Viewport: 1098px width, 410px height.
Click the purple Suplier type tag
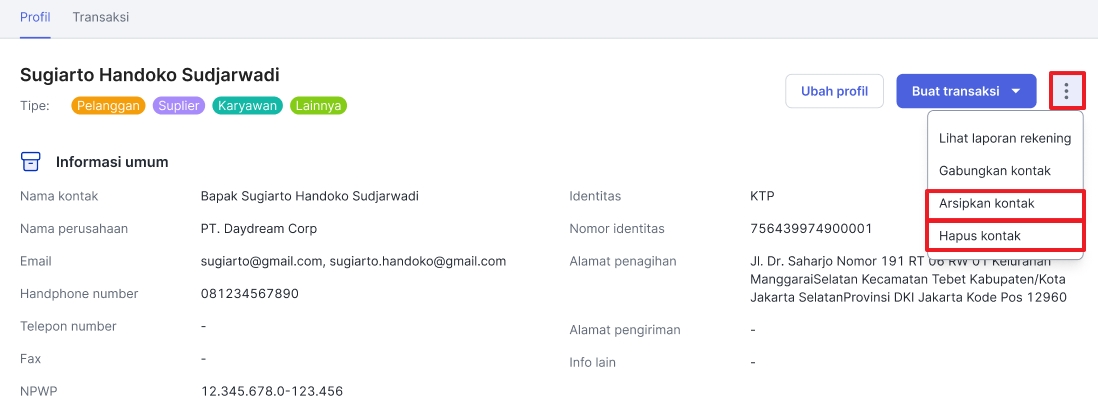pyautogui.click(x=179, y=106)
